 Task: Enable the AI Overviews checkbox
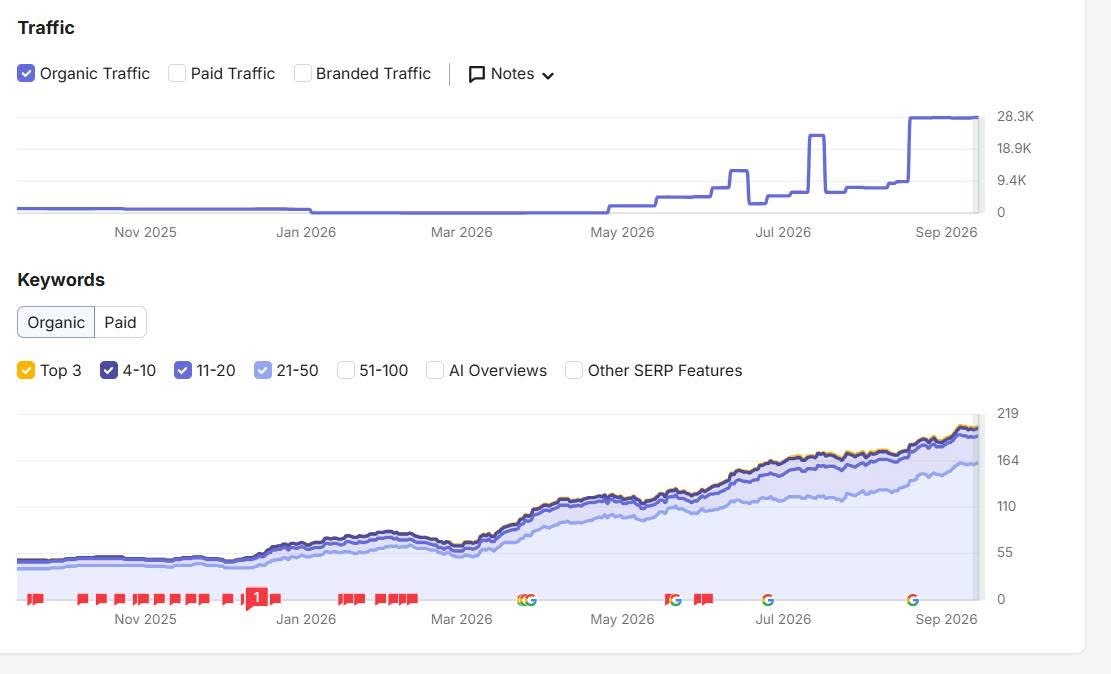(435, 370)
